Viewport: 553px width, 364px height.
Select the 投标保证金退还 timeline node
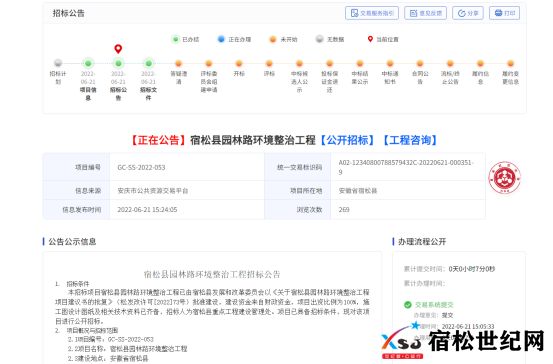329,63
